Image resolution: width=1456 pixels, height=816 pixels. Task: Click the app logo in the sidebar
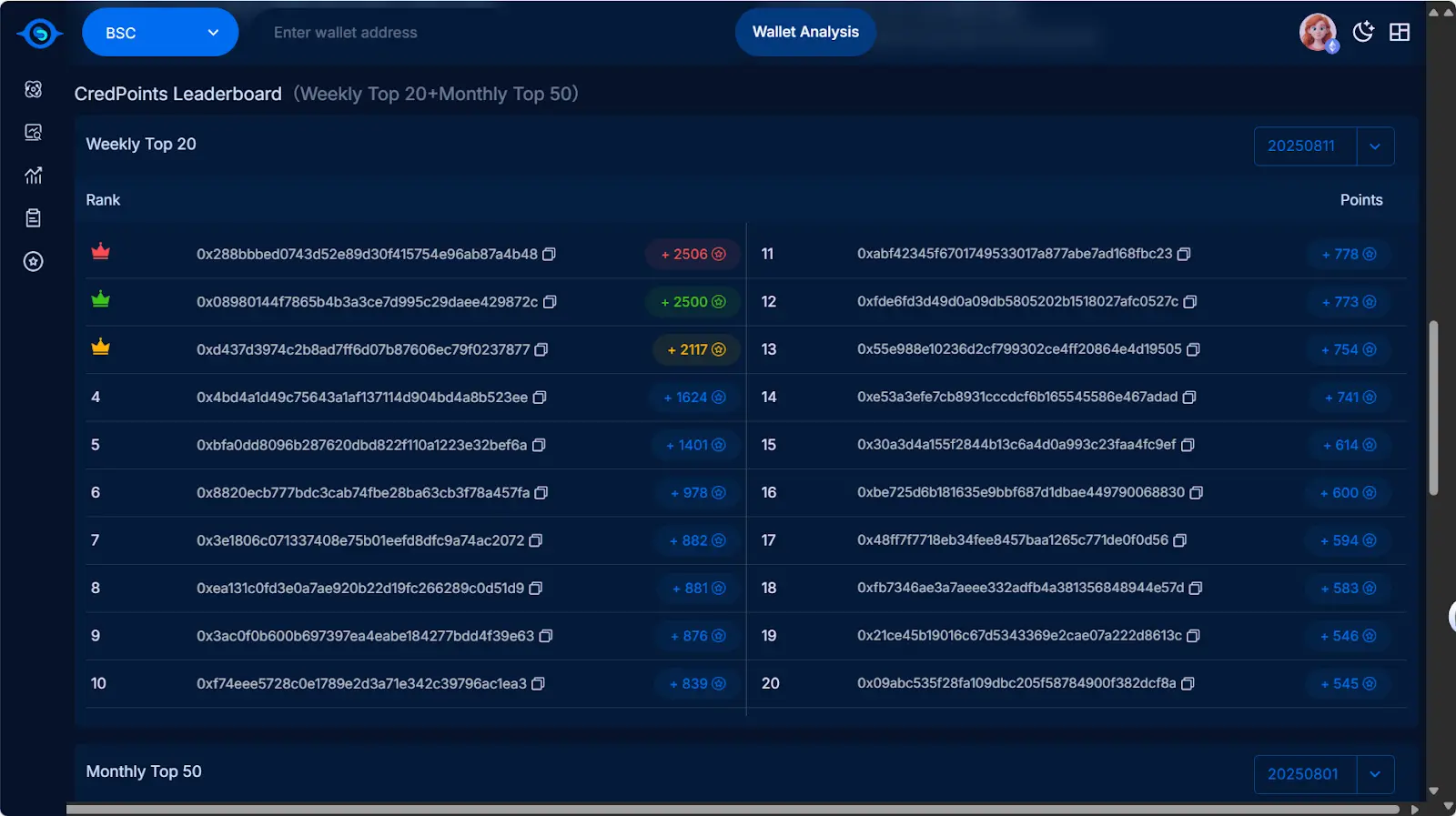tap(39, 34)
